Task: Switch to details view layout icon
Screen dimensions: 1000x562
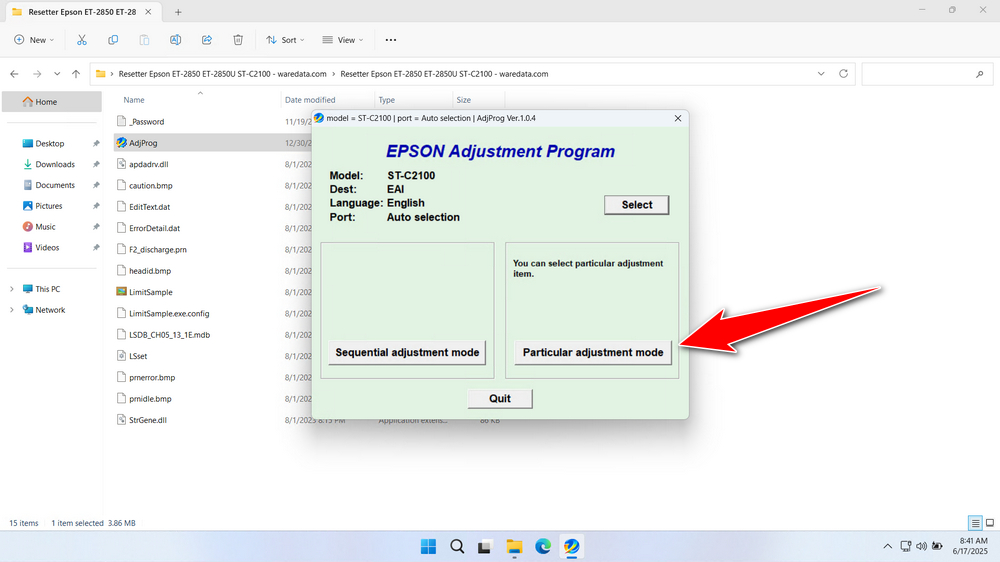Action: [x=975, y=523]
